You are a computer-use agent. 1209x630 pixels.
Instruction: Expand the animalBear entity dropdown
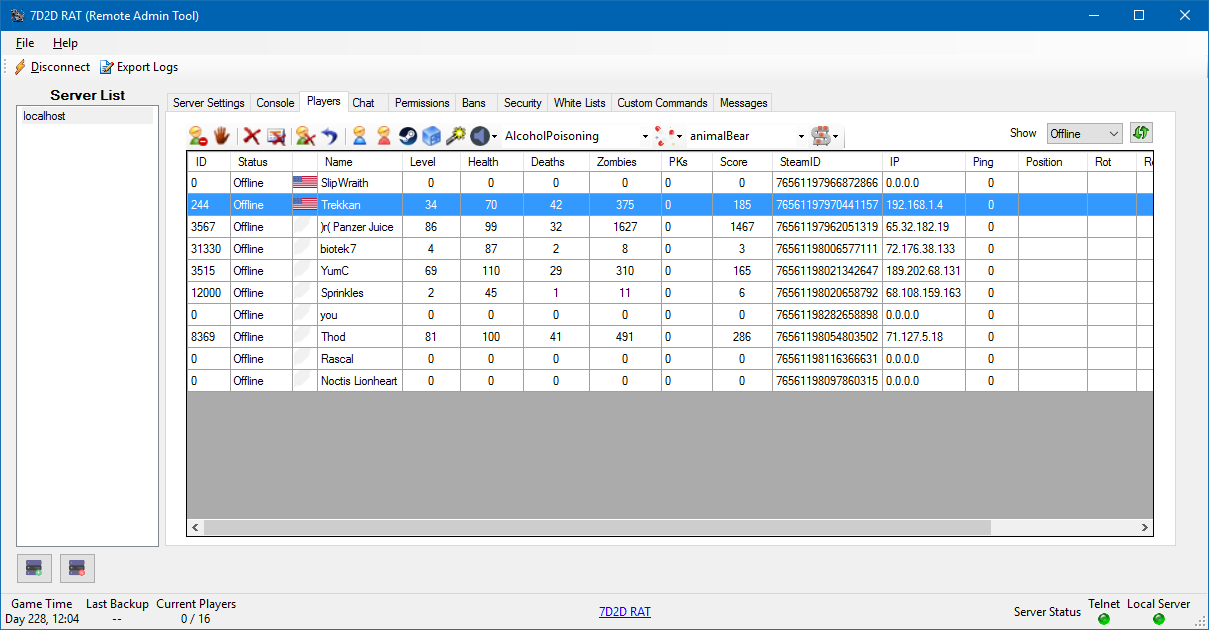tap(801, 137)
